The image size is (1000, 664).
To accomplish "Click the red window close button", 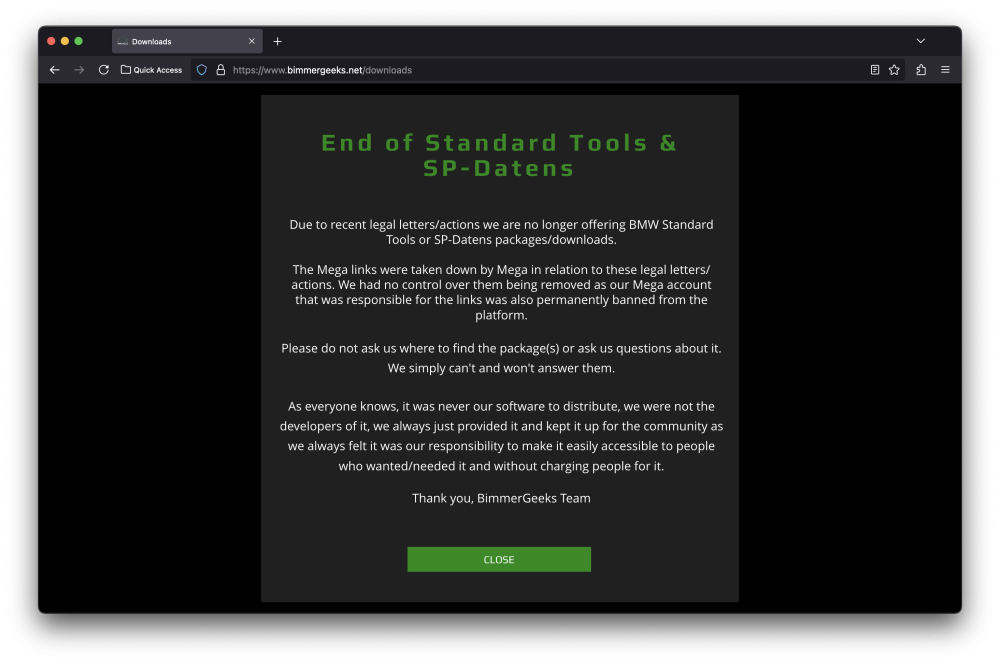I will coord(51,41).
